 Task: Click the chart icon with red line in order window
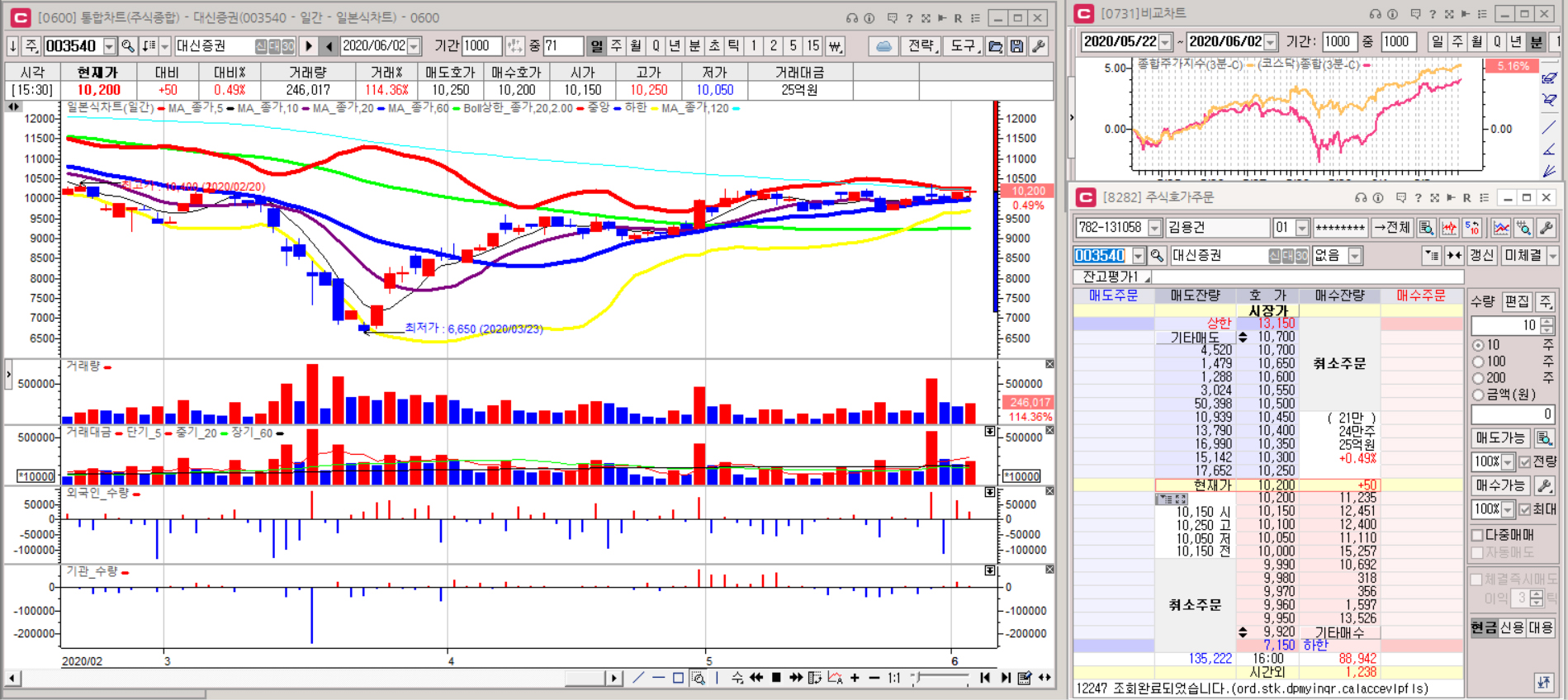click(1449, 228)
